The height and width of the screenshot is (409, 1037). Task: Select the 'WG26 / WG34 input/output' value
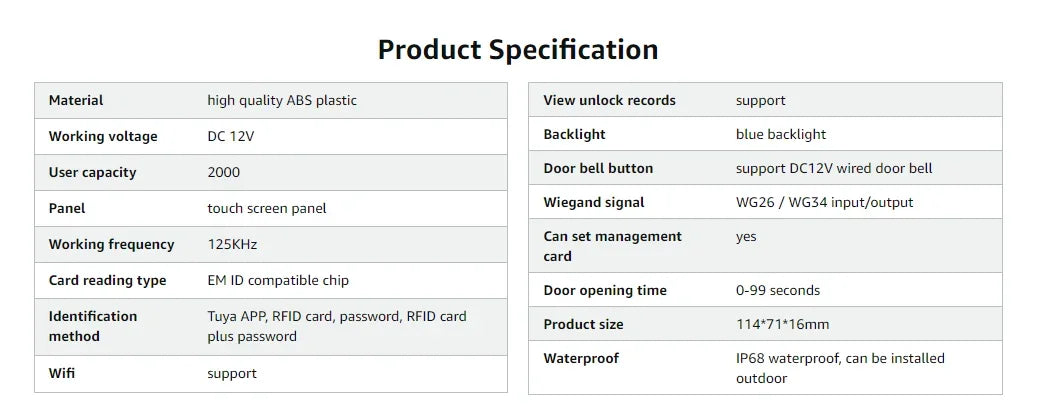[824, 202]
